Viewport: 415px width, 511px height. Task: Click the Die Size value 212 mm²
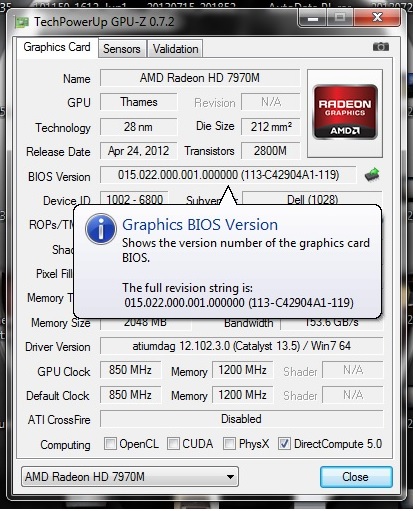[x=271, y=127]
